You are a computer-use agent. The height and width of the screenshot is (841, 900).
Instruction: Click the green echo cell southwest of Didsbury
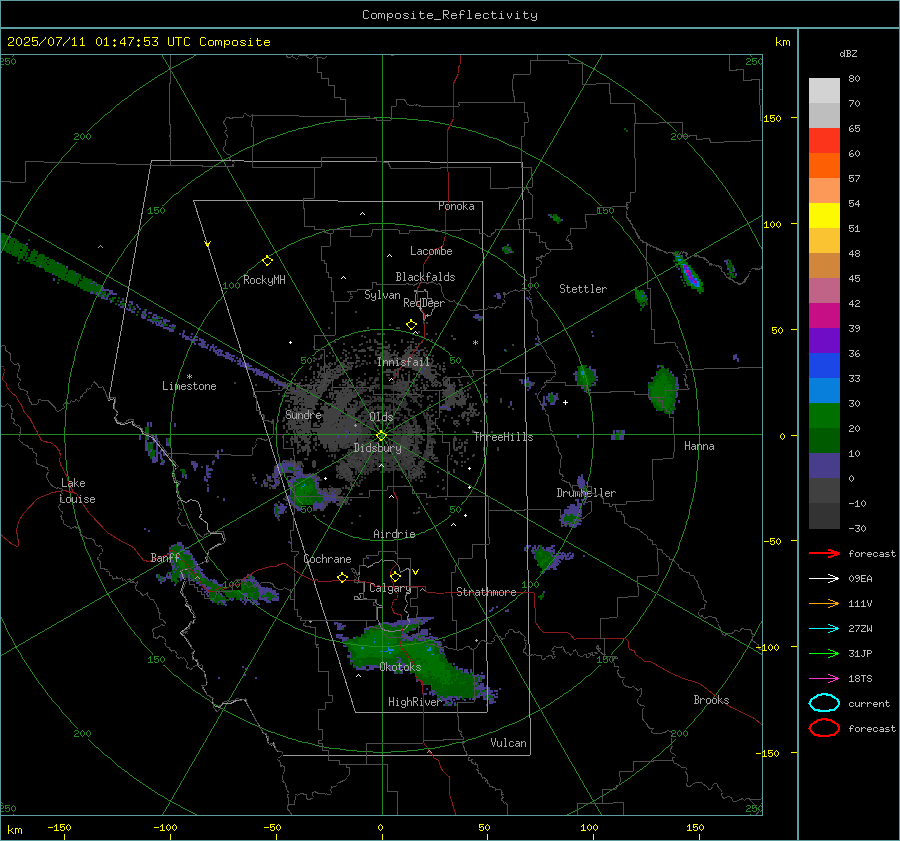(x=304, y=490)
